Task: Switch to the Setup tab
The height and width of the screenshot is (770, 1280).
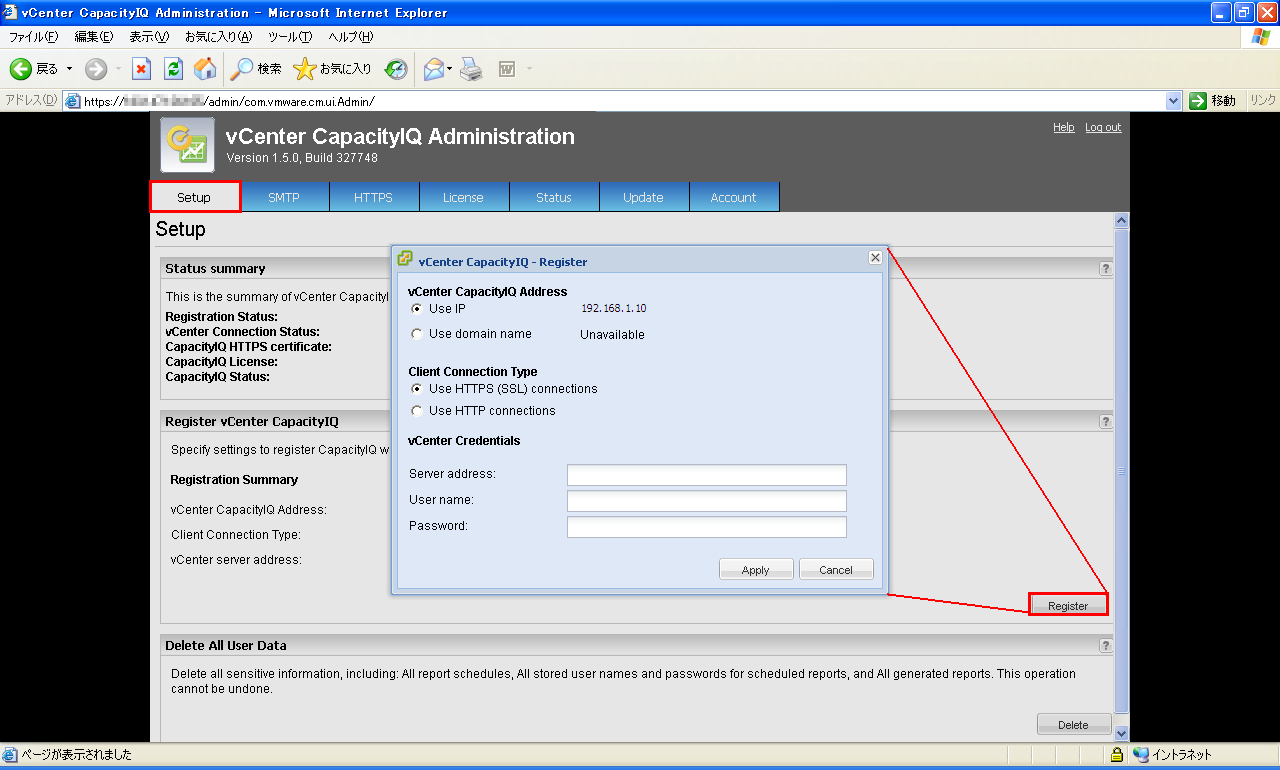Action: [194, 197]
